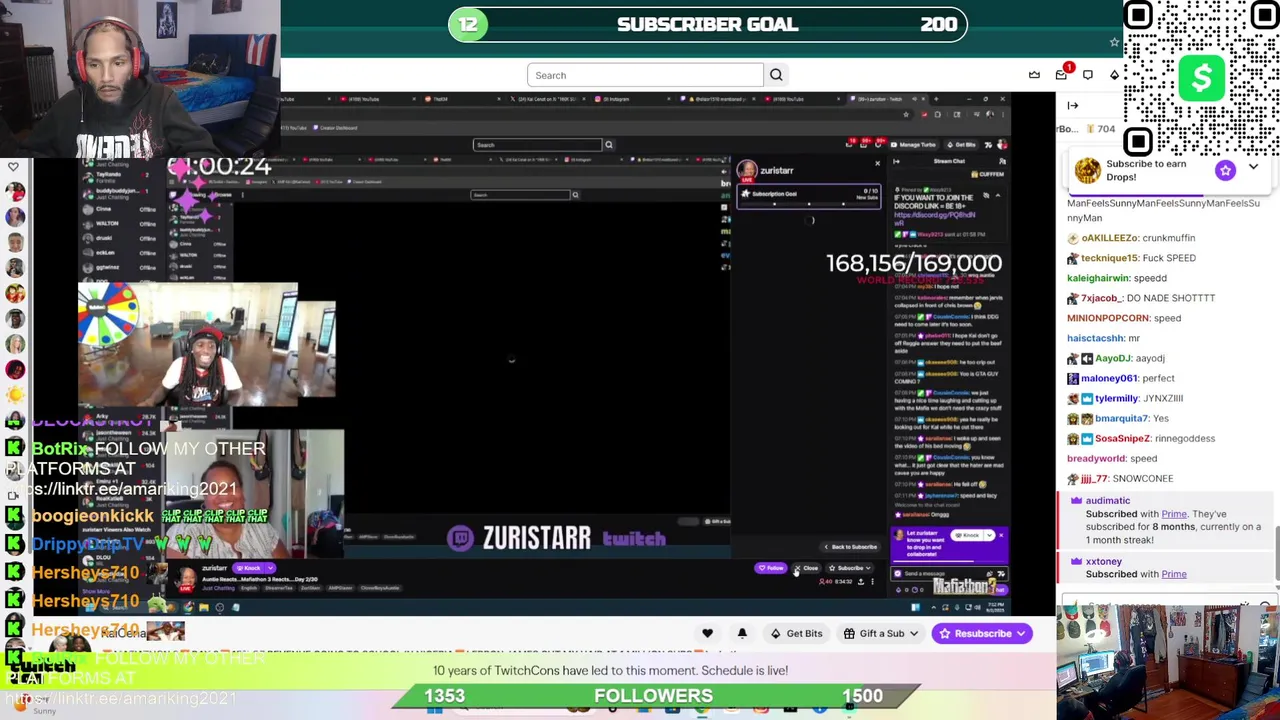Screen dimensions: 1280x720
Task: Click username jjjj_77 in chat
Action: [x=1094, y=478]
